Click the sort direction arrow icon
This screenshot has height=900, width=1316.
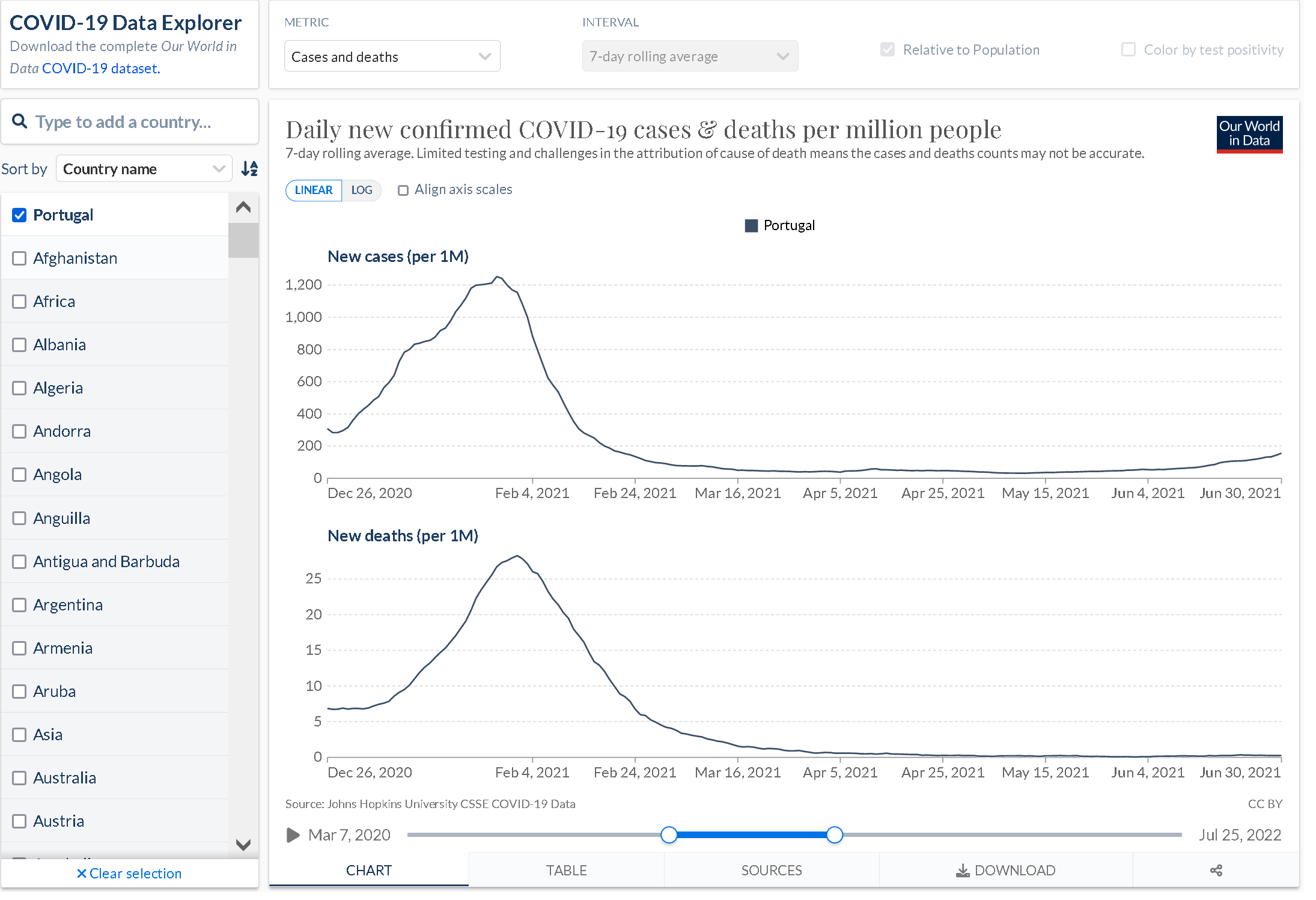248,168
